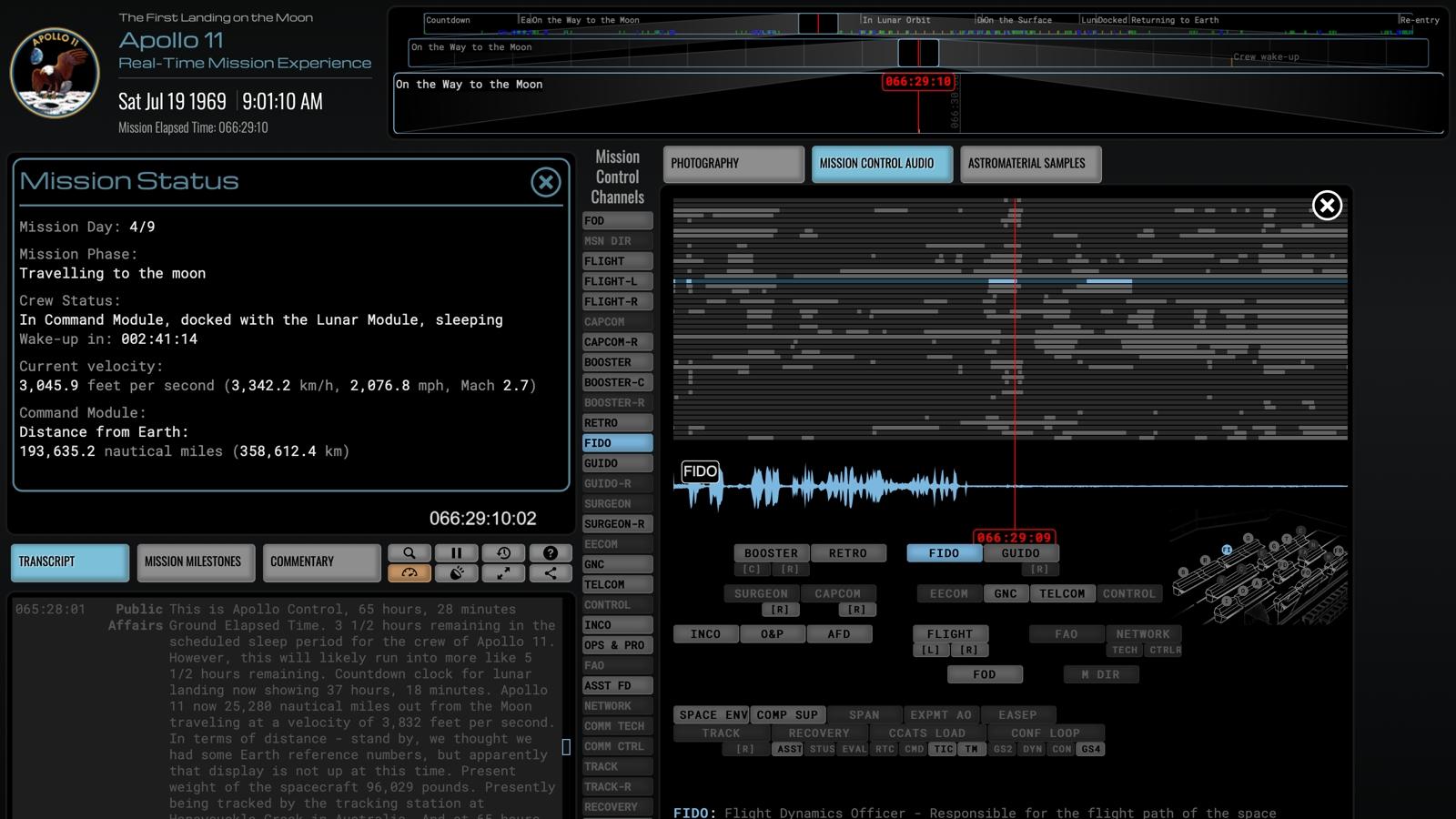Close the Mission Control Audio panel
The width and height of the screenshot is (1456, 819).
click(1327, 206)
